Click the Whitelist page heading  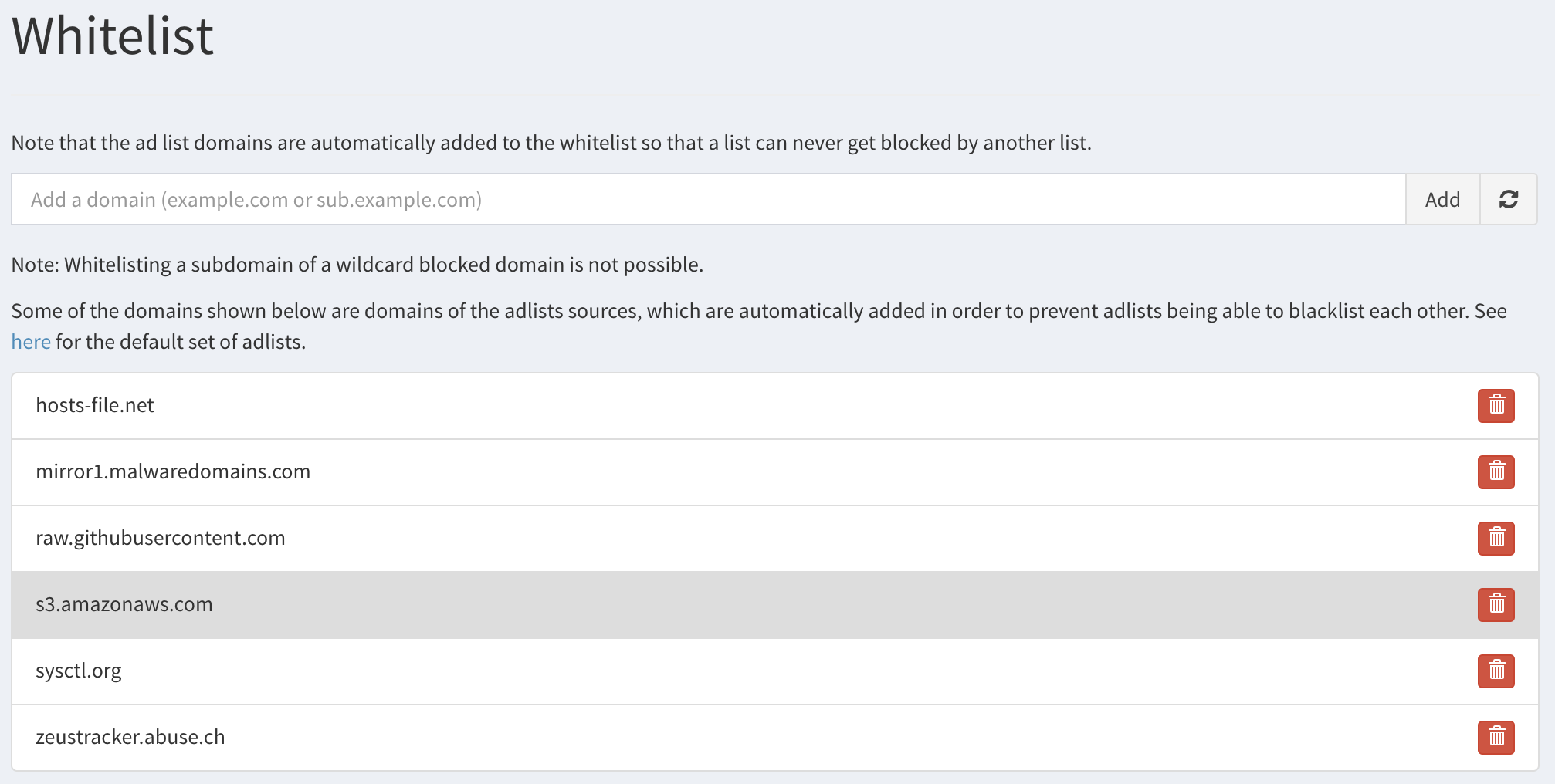pyautogui.click(x=113, y=36)
